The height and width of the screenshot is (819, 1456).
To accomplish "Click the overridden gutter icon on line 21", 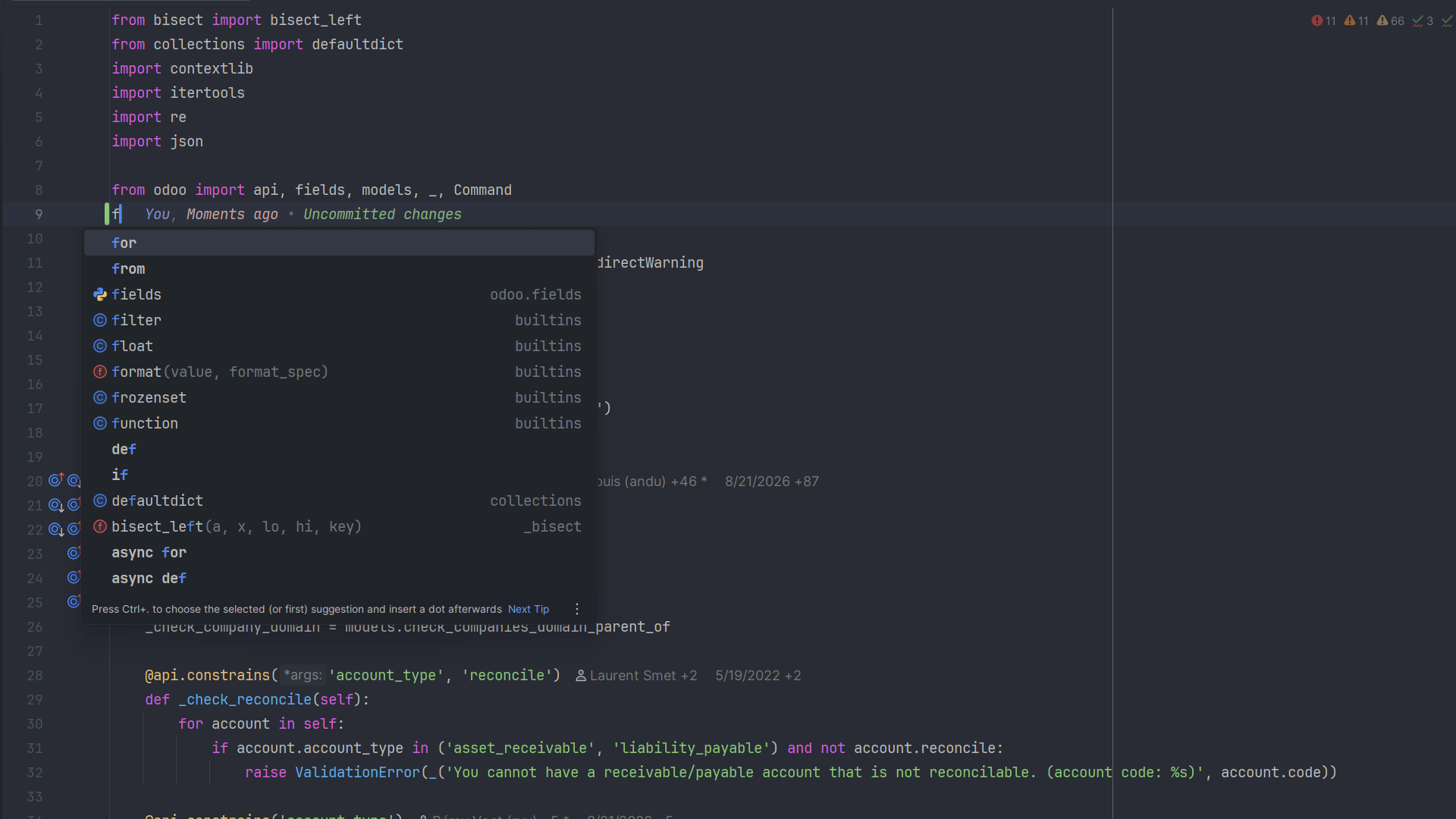I will (56, 505).
